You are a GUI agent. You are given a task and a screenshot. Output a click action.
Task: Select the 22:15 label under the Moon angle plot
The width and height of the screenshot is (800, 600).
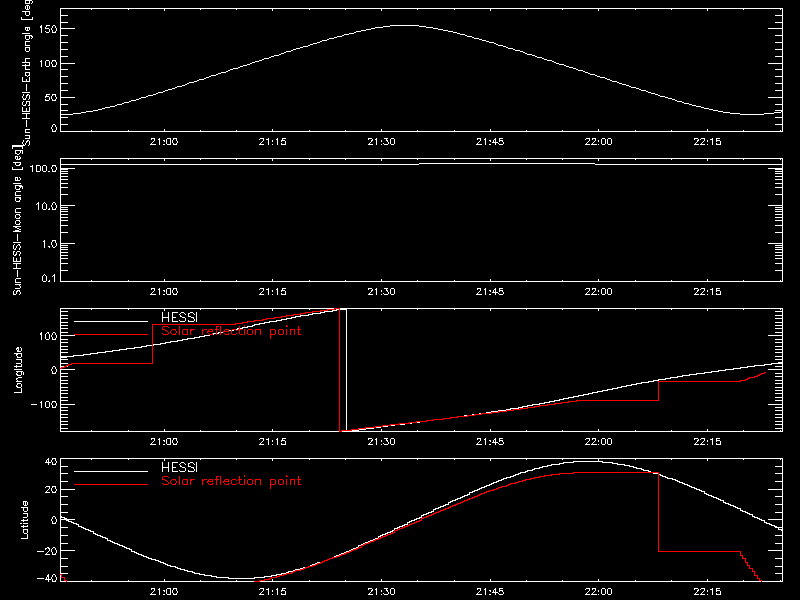(707, 292)
